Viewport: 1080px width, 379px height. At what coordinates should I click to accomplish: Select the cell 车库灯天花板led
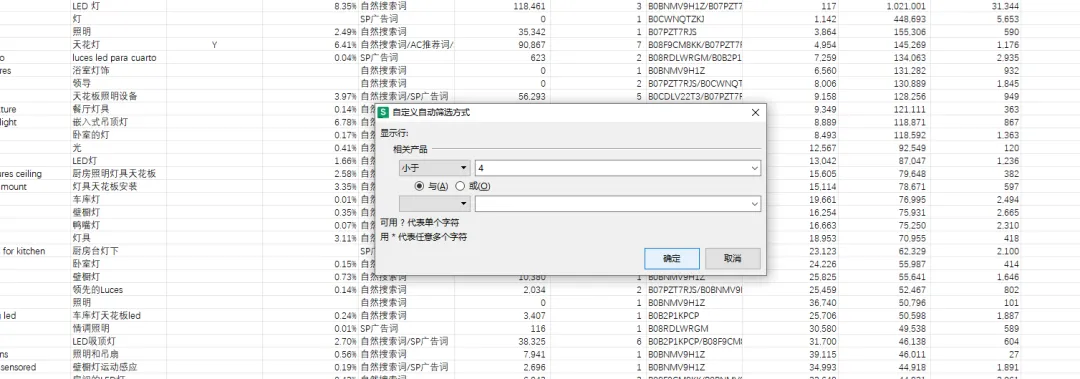click(107, 316)
